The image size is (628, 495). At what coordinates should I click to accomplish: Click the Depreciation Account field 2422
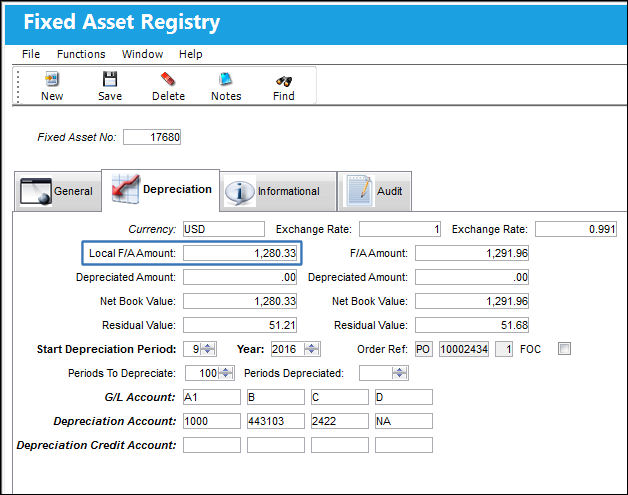point(340,421)
